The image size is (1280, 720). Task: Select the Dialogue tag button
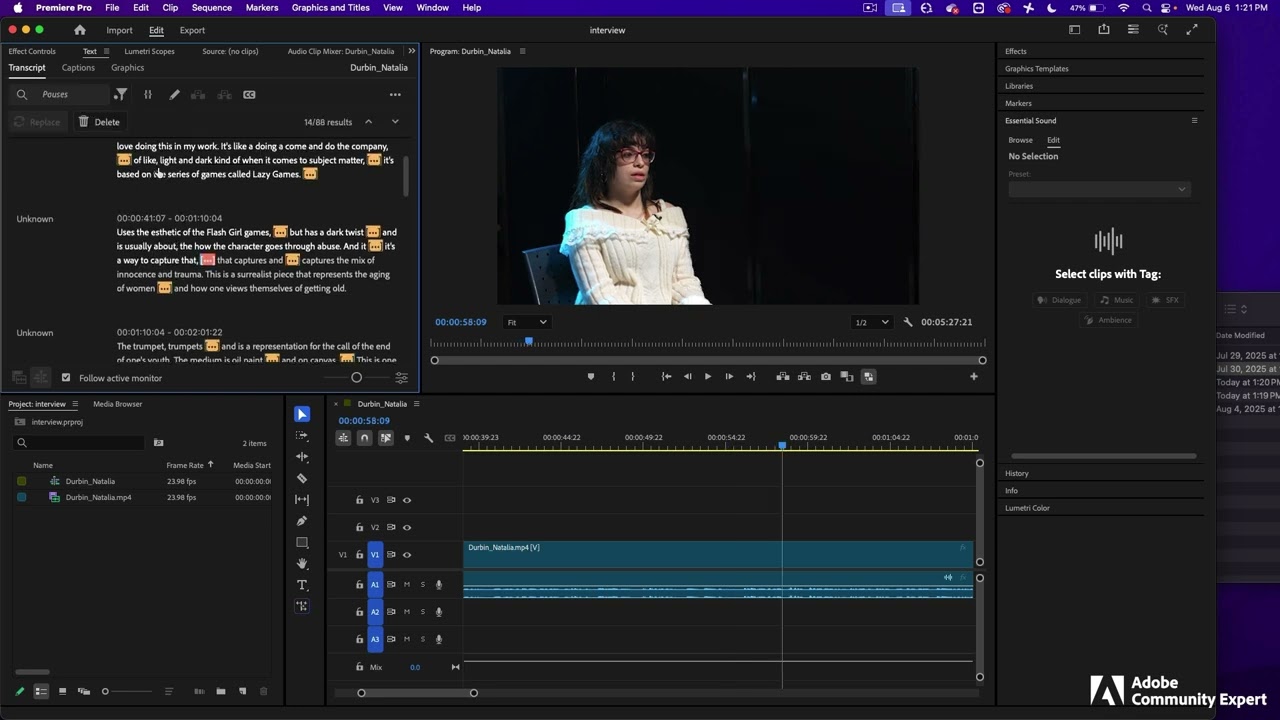pyautogui.click(x=1060, y=300)
